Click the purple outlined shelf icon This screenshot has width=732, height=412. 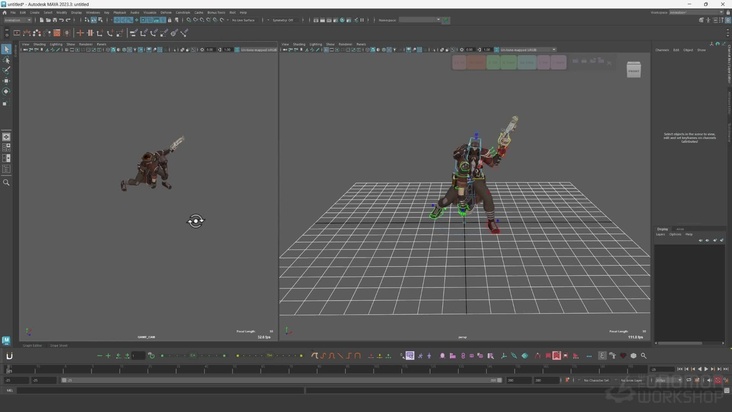tap(410, 356)
